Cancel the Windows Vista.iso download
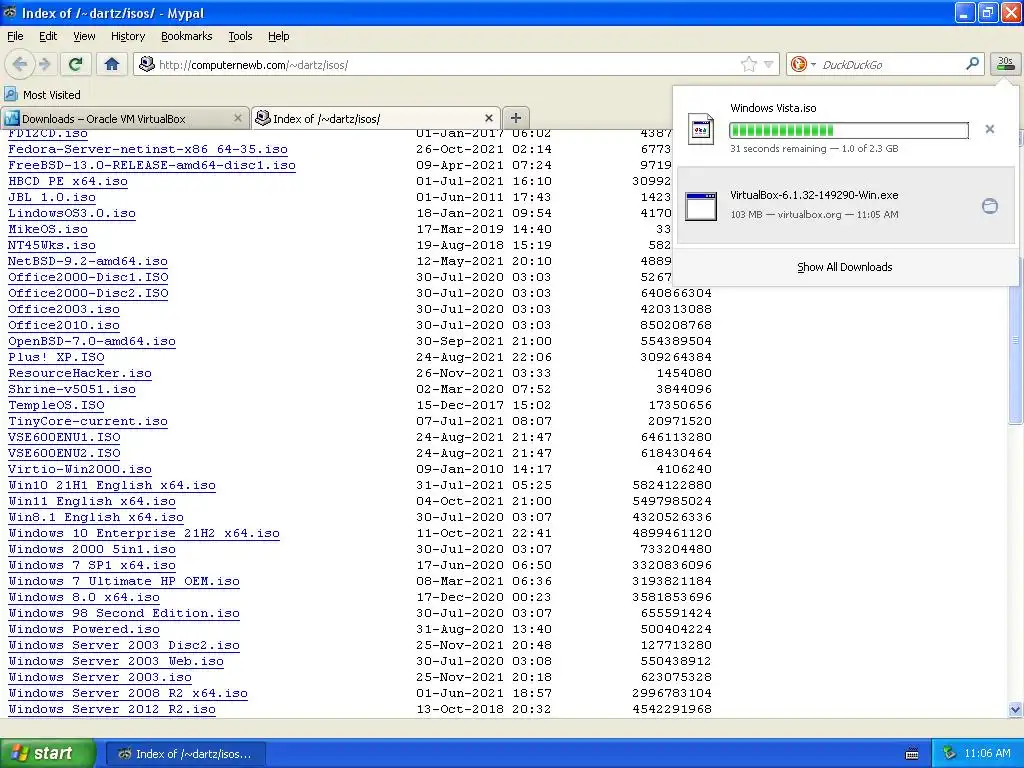 point(989,129)
